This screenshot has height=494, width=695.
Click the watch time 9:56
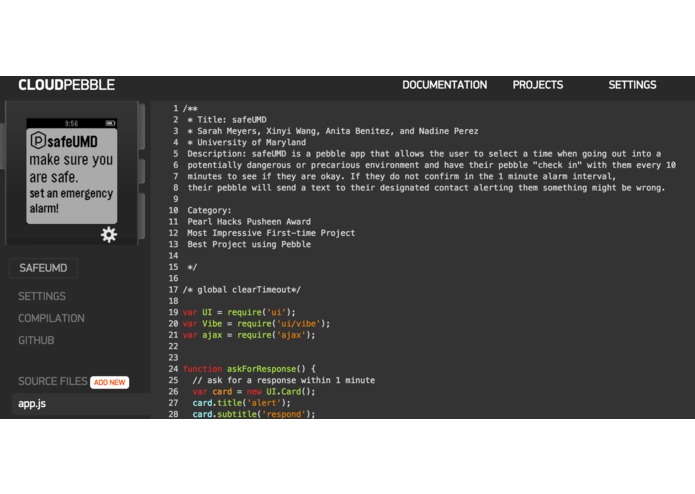click(x=71, y=124)
